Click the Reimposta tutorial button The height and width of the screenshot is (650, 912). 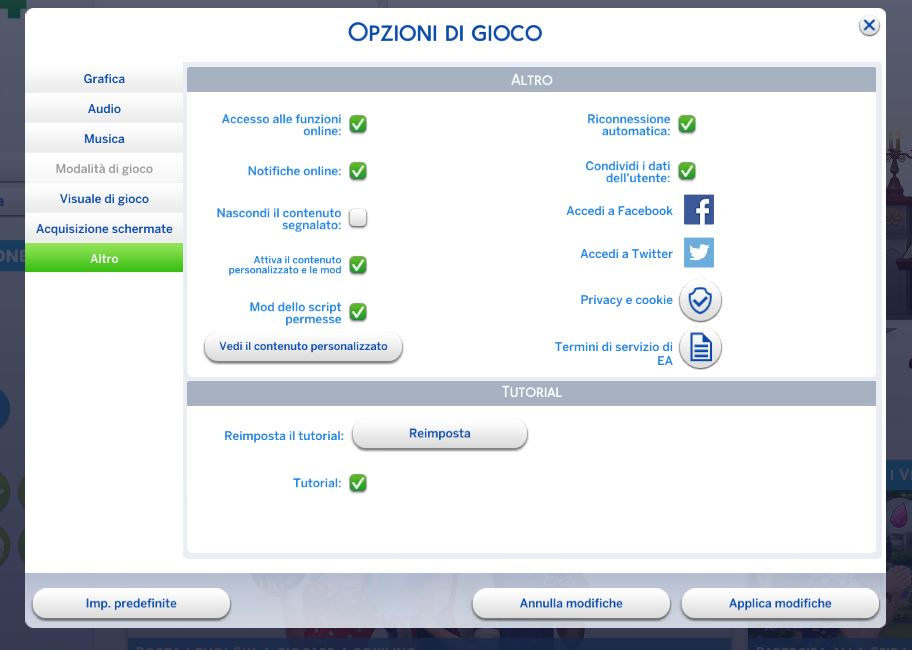click(439, 434)
